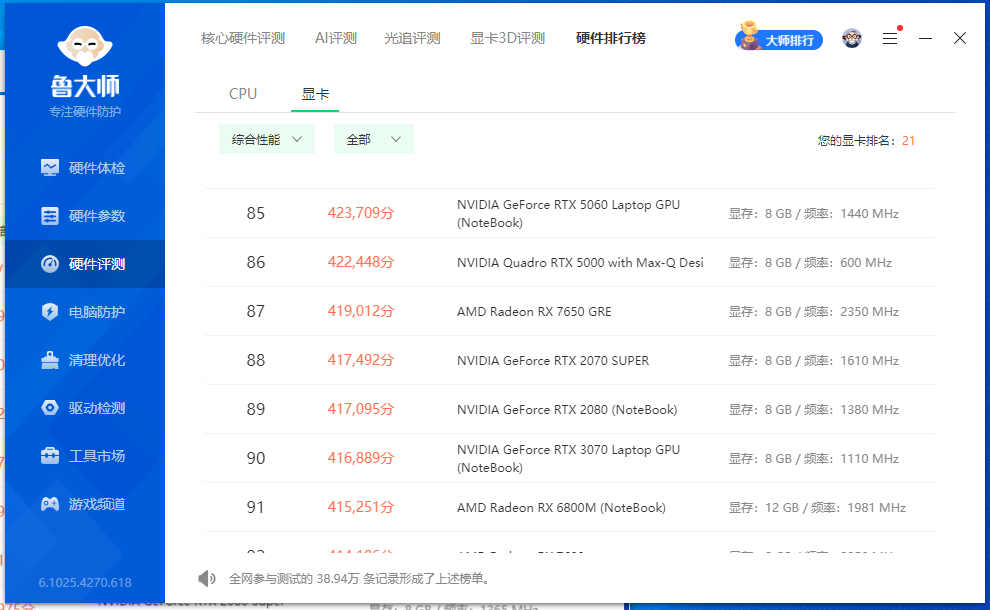Select AMD Radeon RX 7650 GRE row

571,311
